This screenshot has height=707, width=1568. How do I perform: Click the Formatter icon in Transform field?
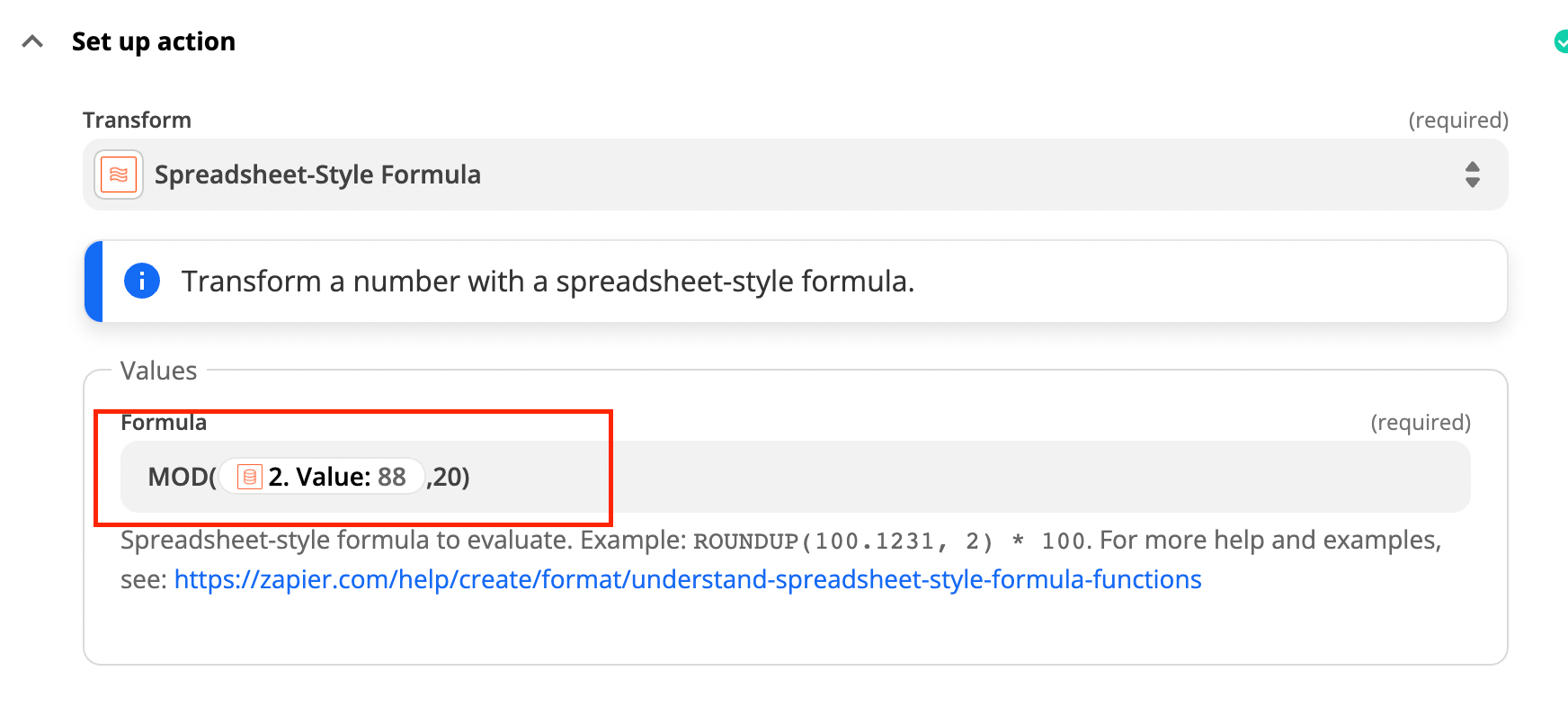(119, 175)
